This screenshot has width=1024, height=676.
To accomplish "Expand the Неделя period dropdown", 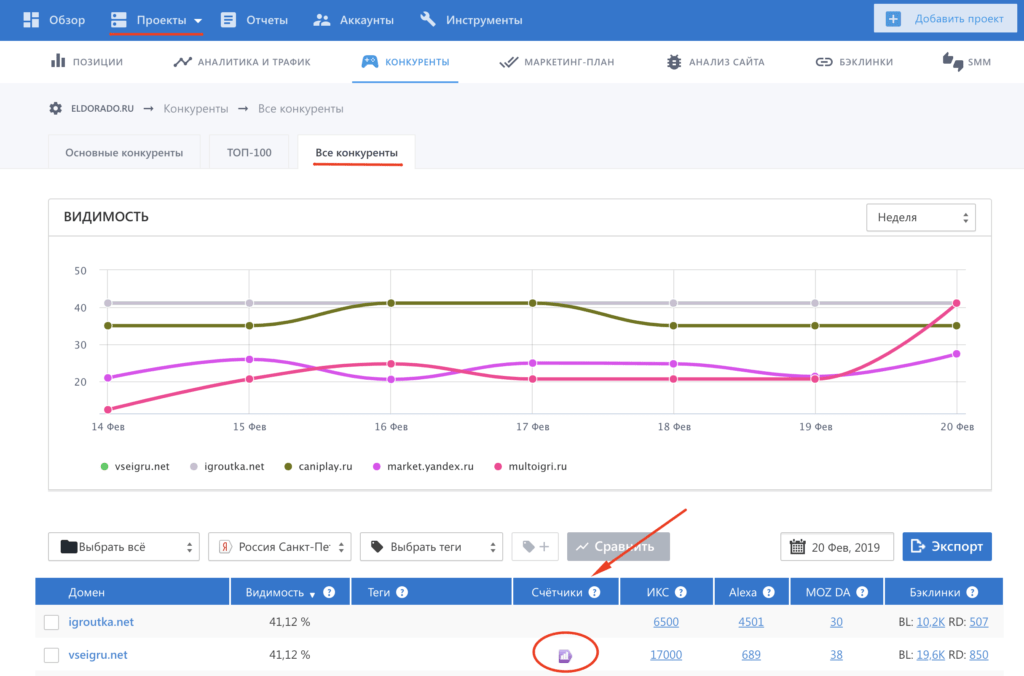I will click(x=920, y=217).
